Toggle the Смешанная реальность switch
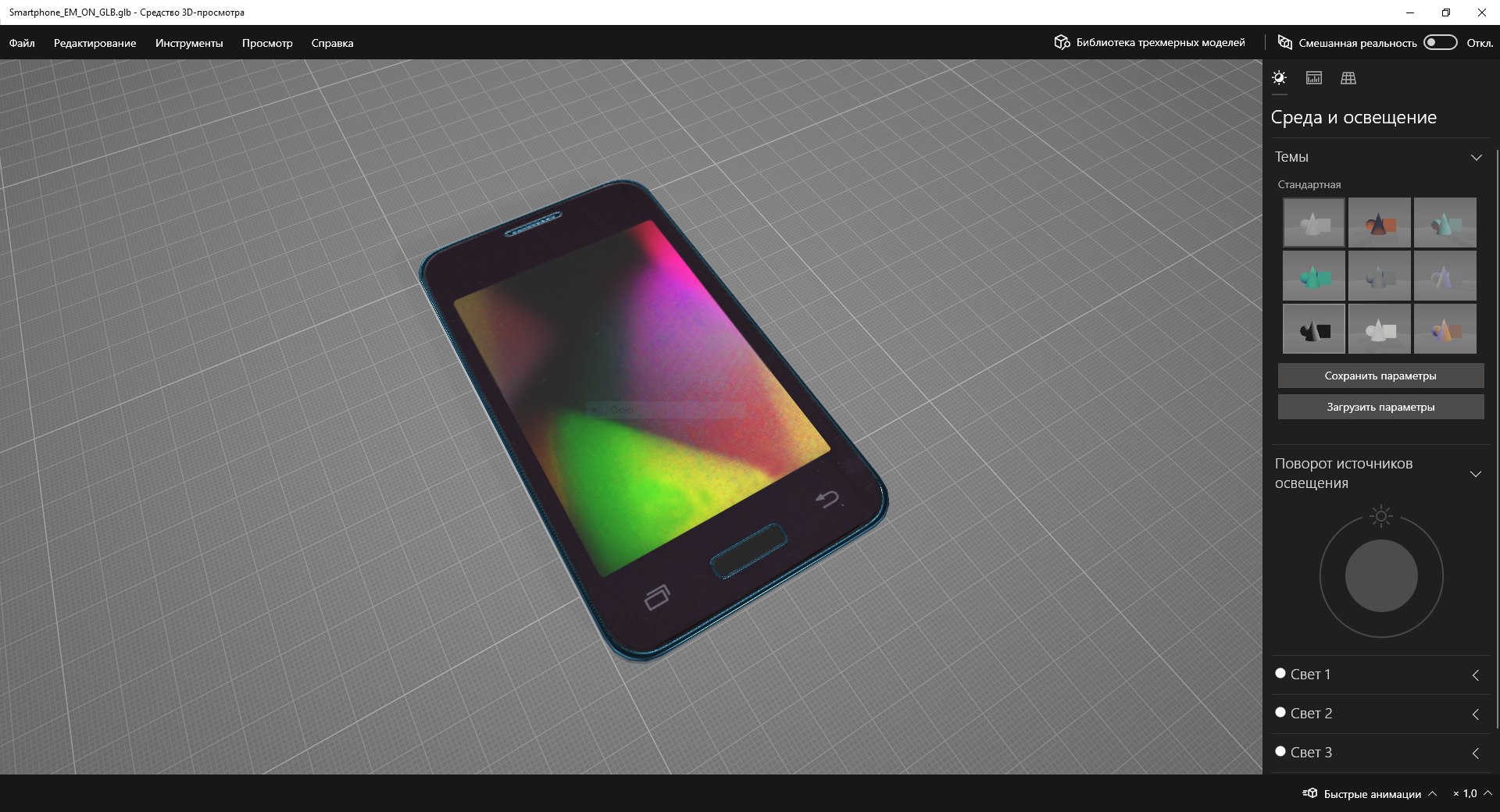 (1440, 43)
